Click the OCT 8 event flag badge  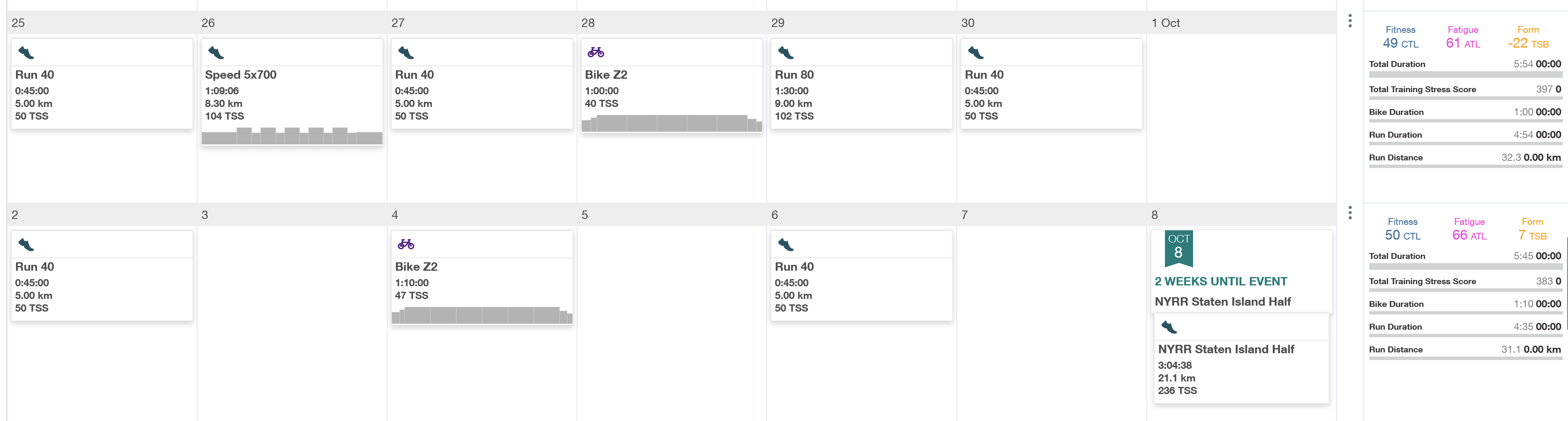tap(1178, 248)
